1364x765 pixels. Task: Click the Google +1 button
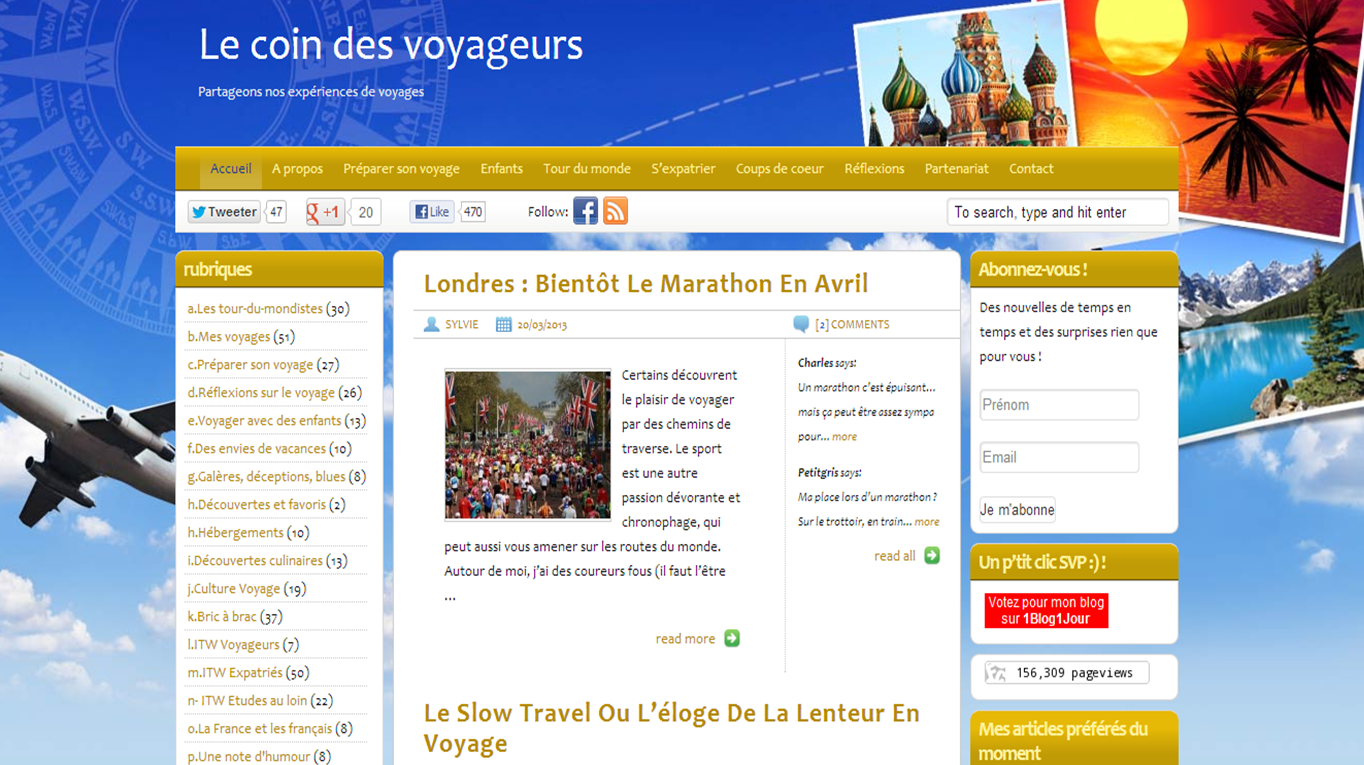(325, 212)
